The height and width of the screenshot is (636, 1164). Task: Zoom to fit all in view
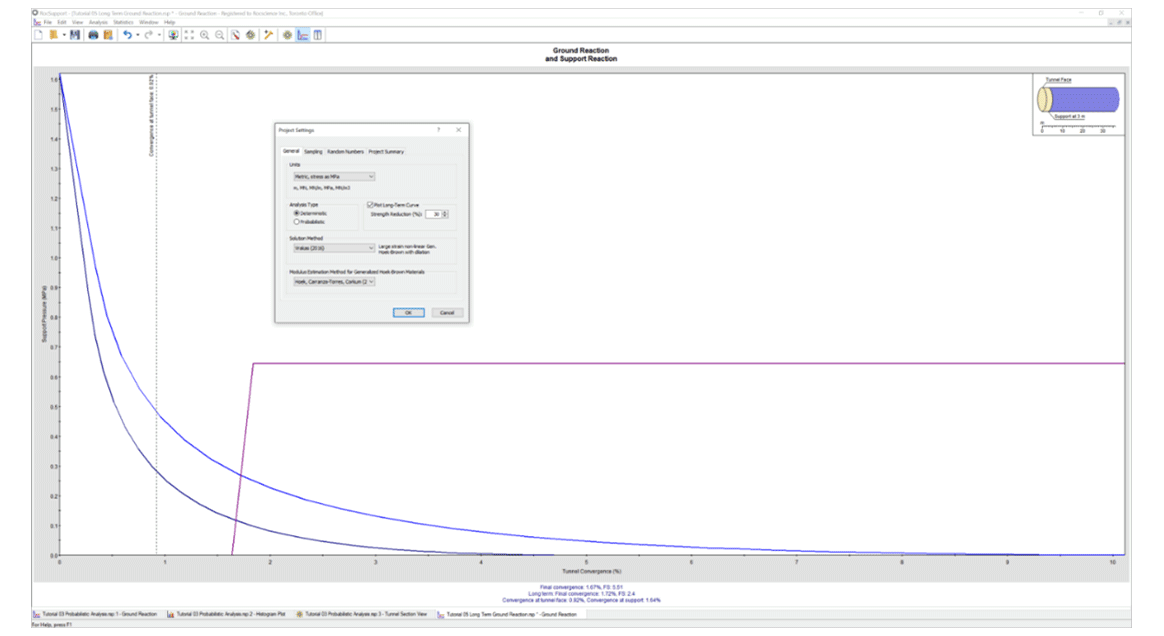pyautogui.click(x=189, y=35)
